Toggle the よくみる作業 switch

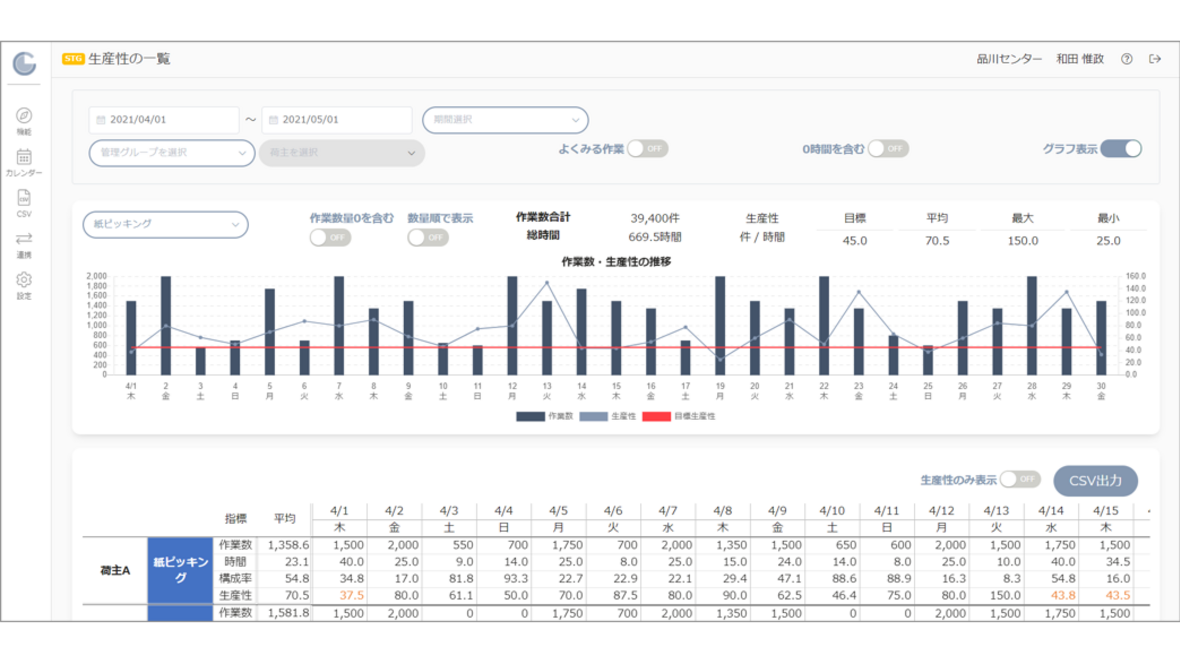(648, 149)
